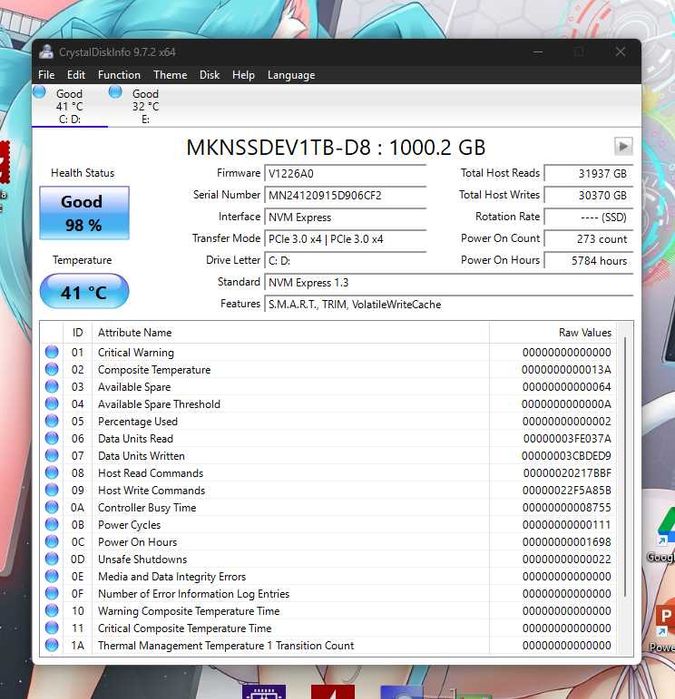Click the Power Cycles attribute name
The height and width of the screenshot is (699, 675).
click(129, 525)
